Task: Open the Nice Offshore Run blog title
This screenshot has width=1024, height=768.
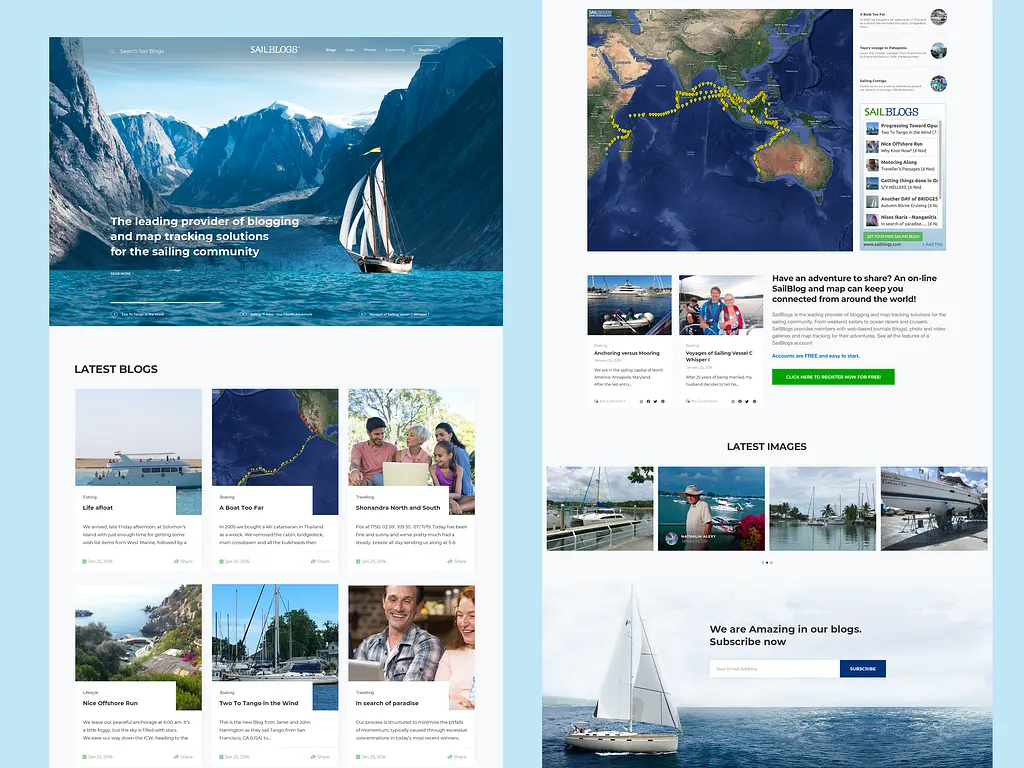Action: (x=111, y=703)
